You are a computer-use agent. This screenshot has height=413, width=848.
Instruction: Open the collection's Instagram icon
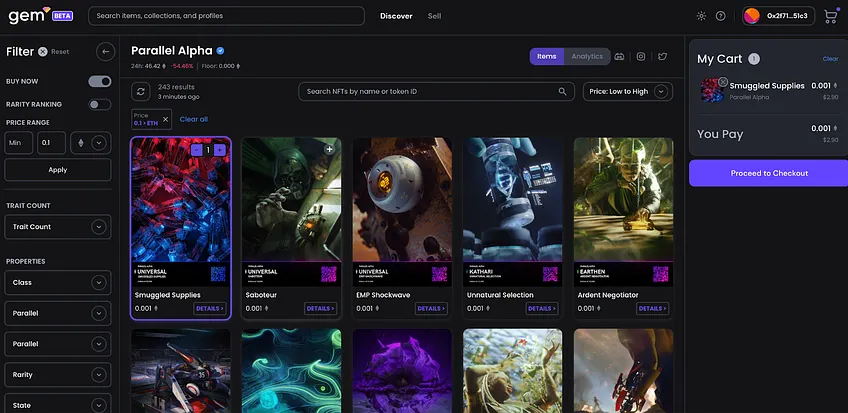pyautogui.click(x=641, y=56)
